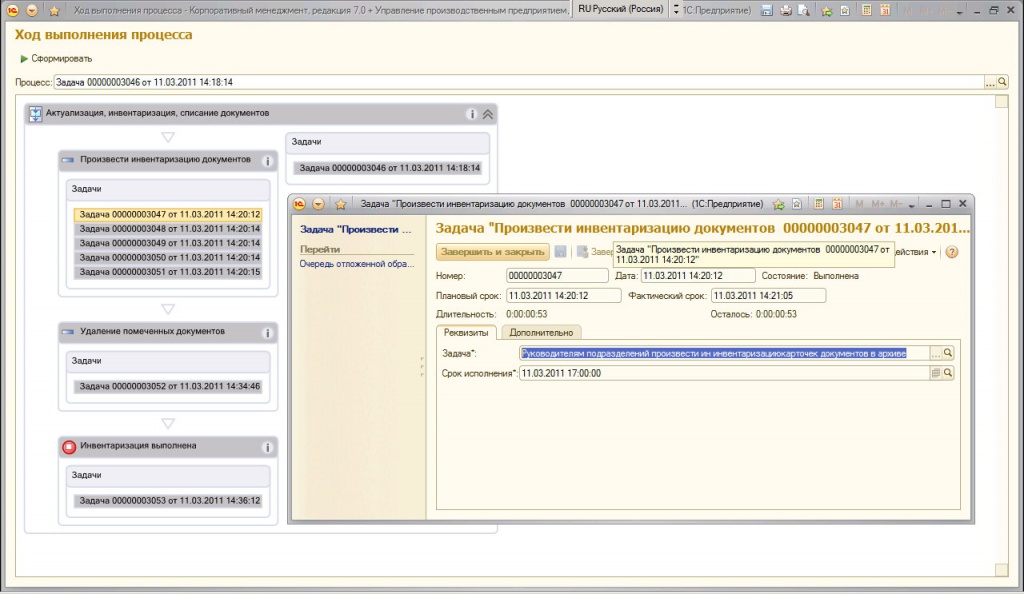Image resolution: width=1024 pixels, height=594 pixels.
Task: Click Завершить и закрыть button
Action: (492, 252)
